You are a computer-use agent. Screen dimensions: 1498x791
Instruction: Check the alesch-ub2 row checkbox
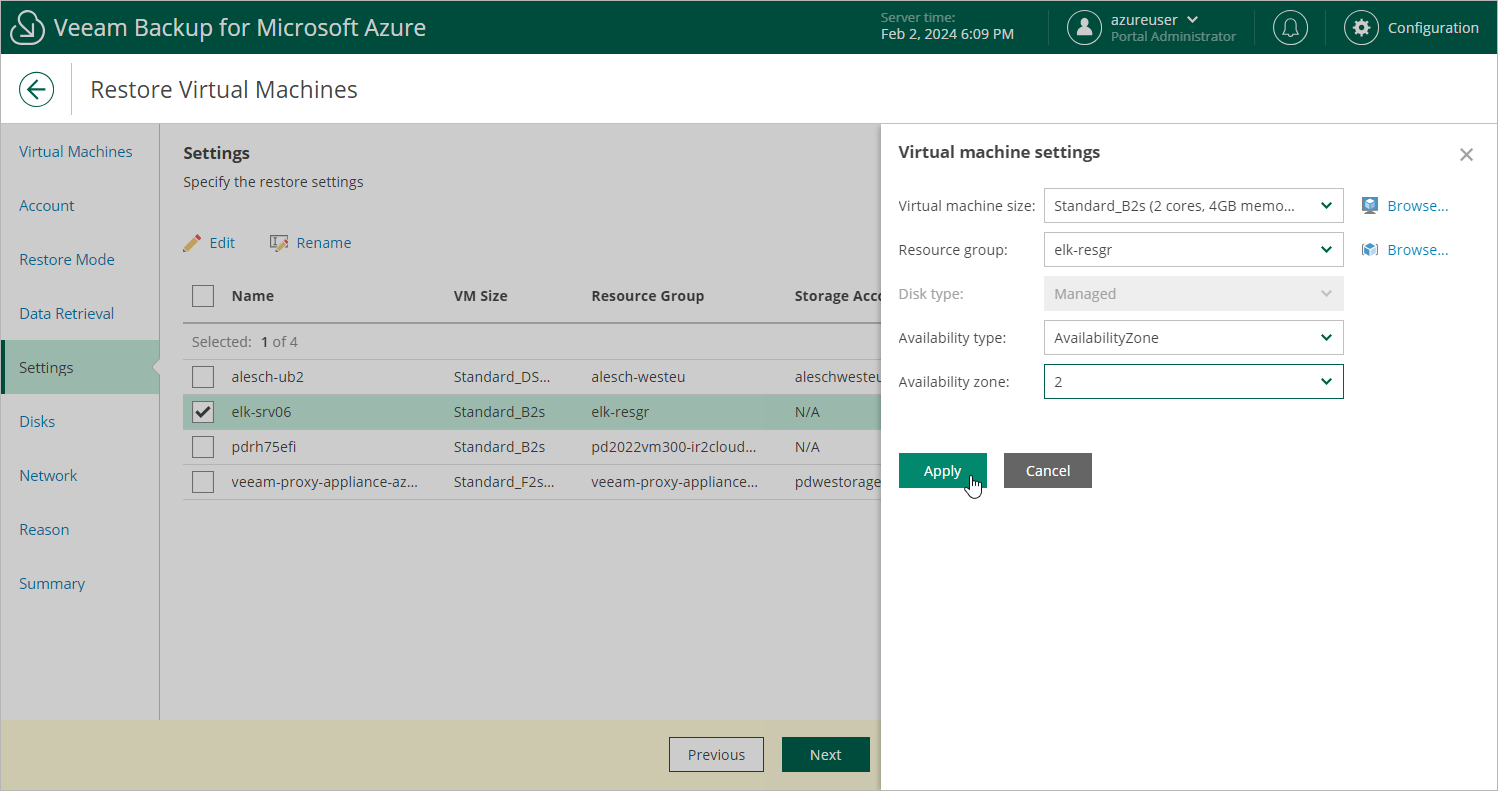click(x=203, y=377)
